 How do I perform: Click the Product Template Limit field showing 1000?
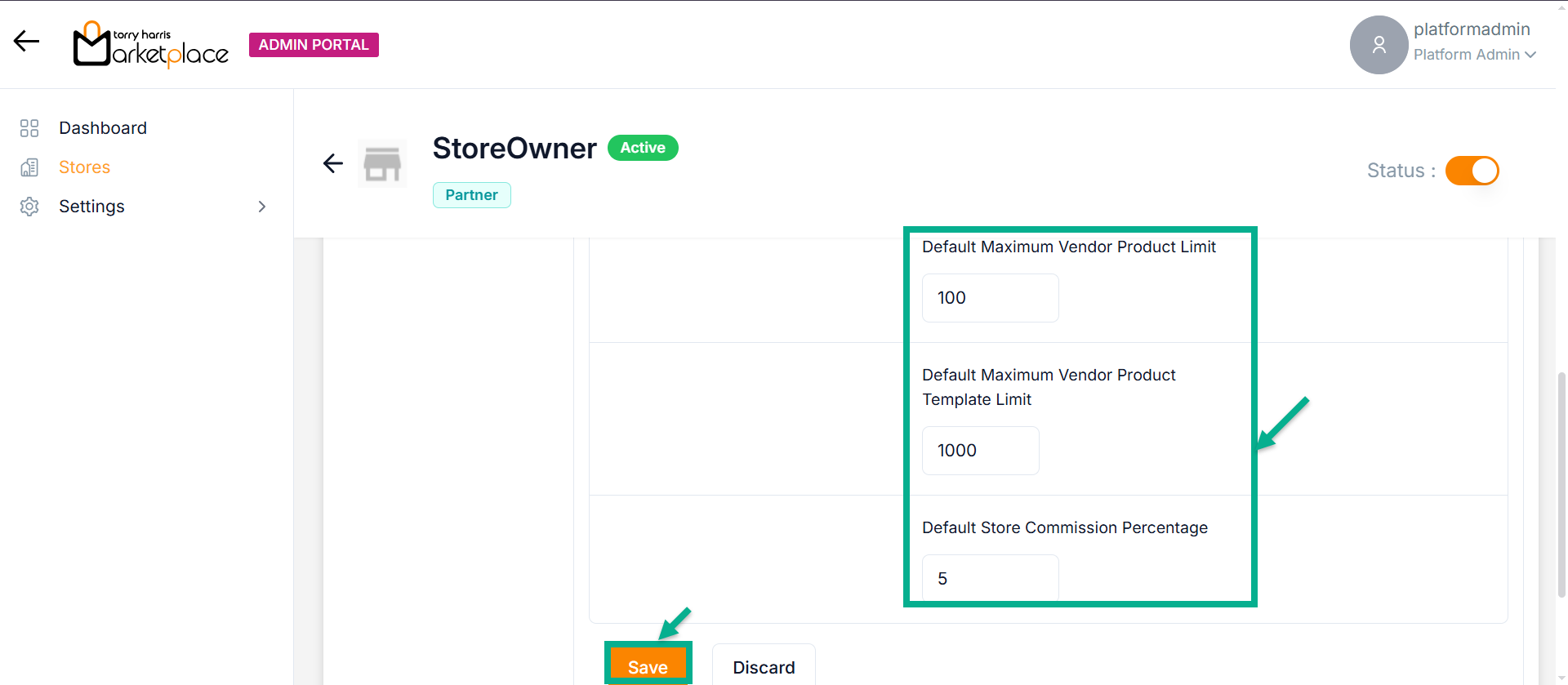[x=980, y=451]
